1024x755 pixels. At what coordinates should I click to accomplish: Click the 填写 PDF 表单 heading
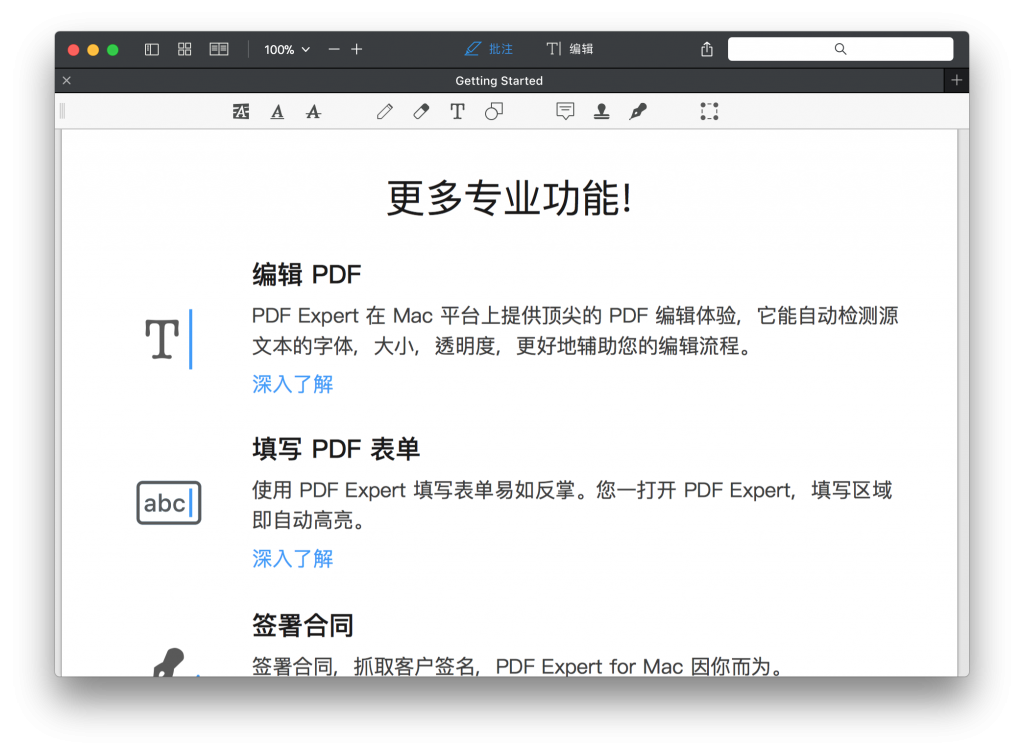point(336,449)
